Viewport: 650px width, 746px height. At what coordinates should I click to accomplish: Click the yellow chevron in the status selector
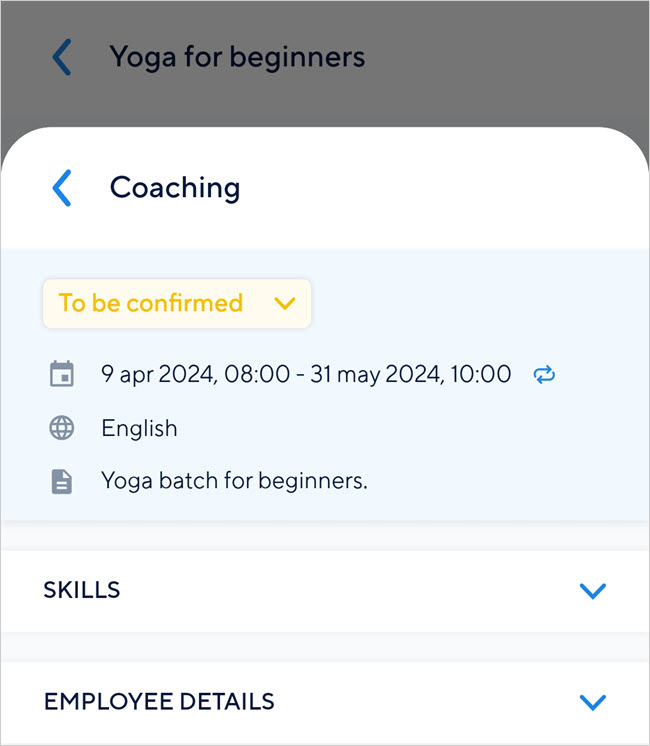[285, 303]
